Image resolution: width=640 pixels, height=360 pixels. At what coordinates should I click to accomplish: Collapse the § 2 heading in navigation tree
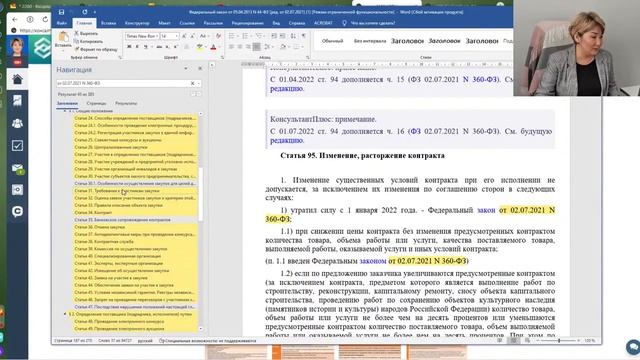(65, 314)
